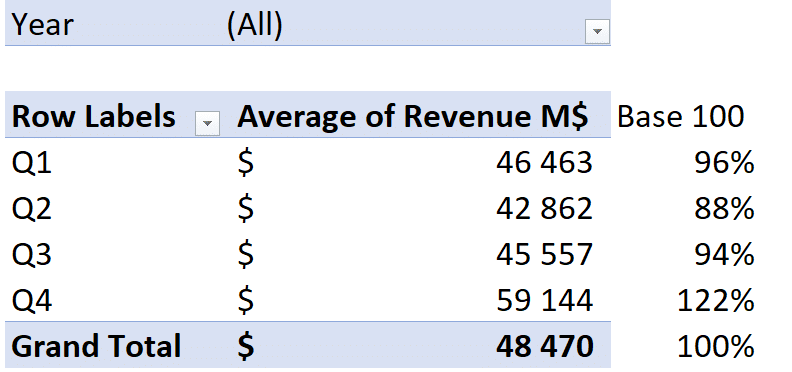Select the 122% Base 100 cell
The image size is (792, 372).
click(x=716, y=300)
